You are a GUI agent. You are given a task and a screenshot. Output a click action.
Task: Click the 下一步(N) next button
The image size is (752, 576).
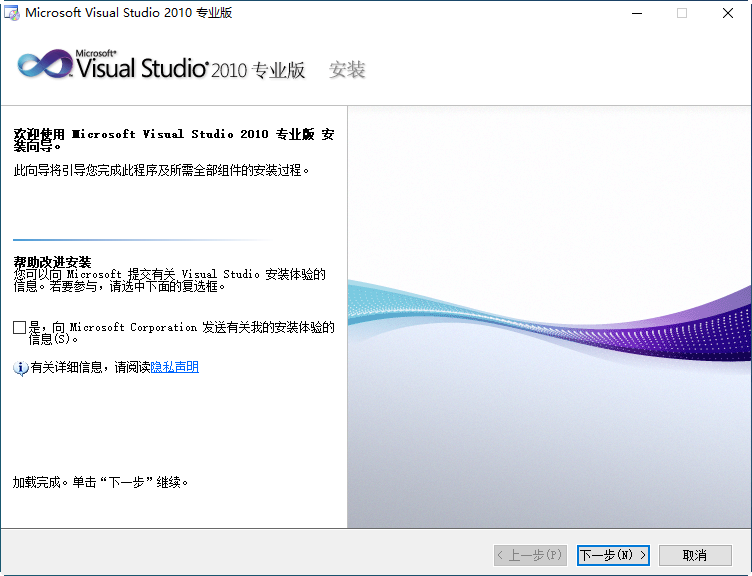[613, 555]
